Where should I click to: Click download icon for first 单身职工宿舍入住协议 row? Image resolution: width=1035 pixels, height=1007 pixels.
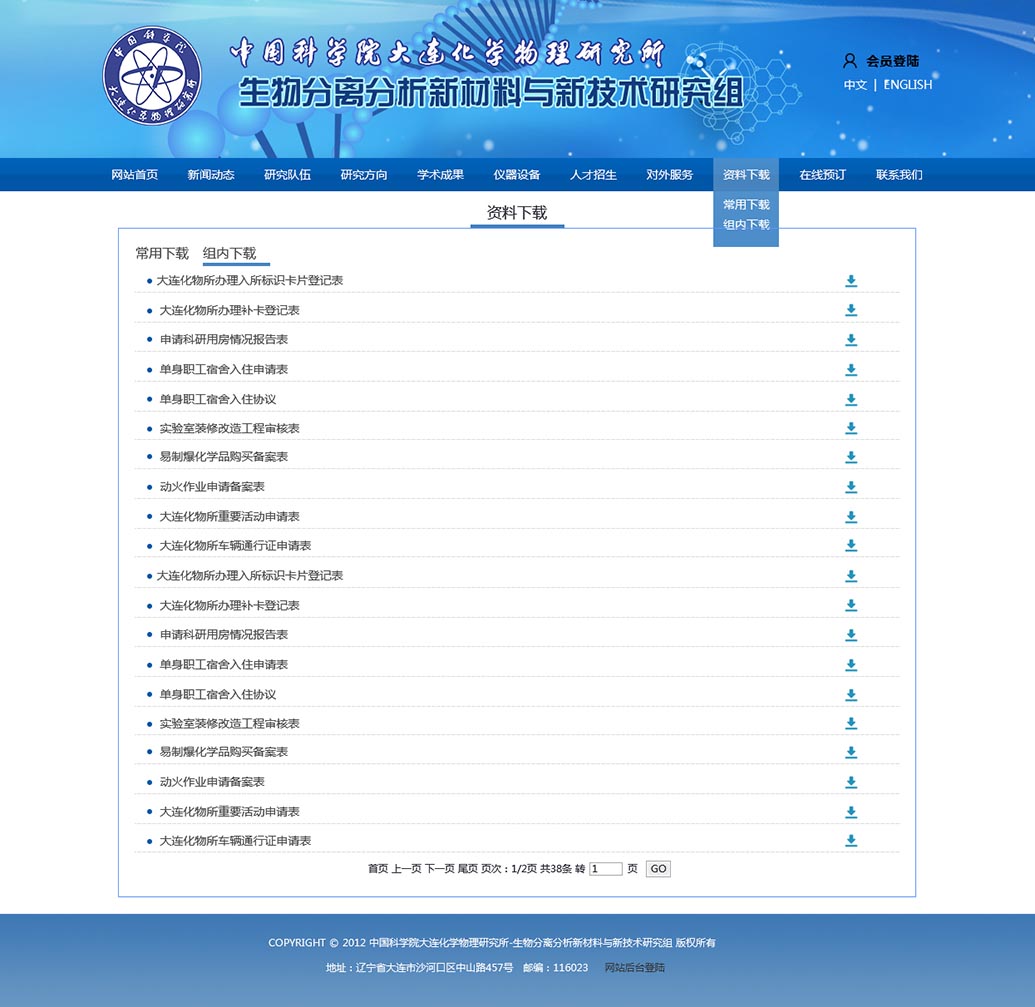851,400
